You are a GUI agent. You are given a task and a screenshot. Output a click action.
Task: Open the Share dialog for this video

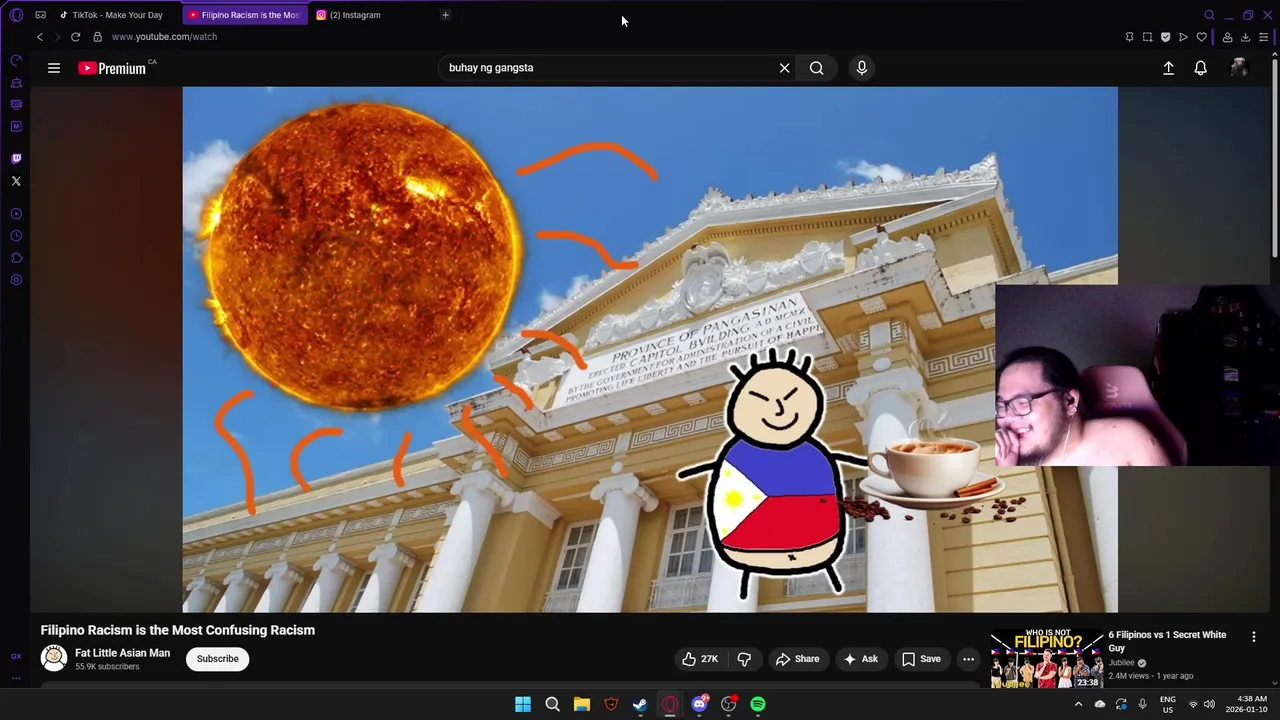[797, 659]
